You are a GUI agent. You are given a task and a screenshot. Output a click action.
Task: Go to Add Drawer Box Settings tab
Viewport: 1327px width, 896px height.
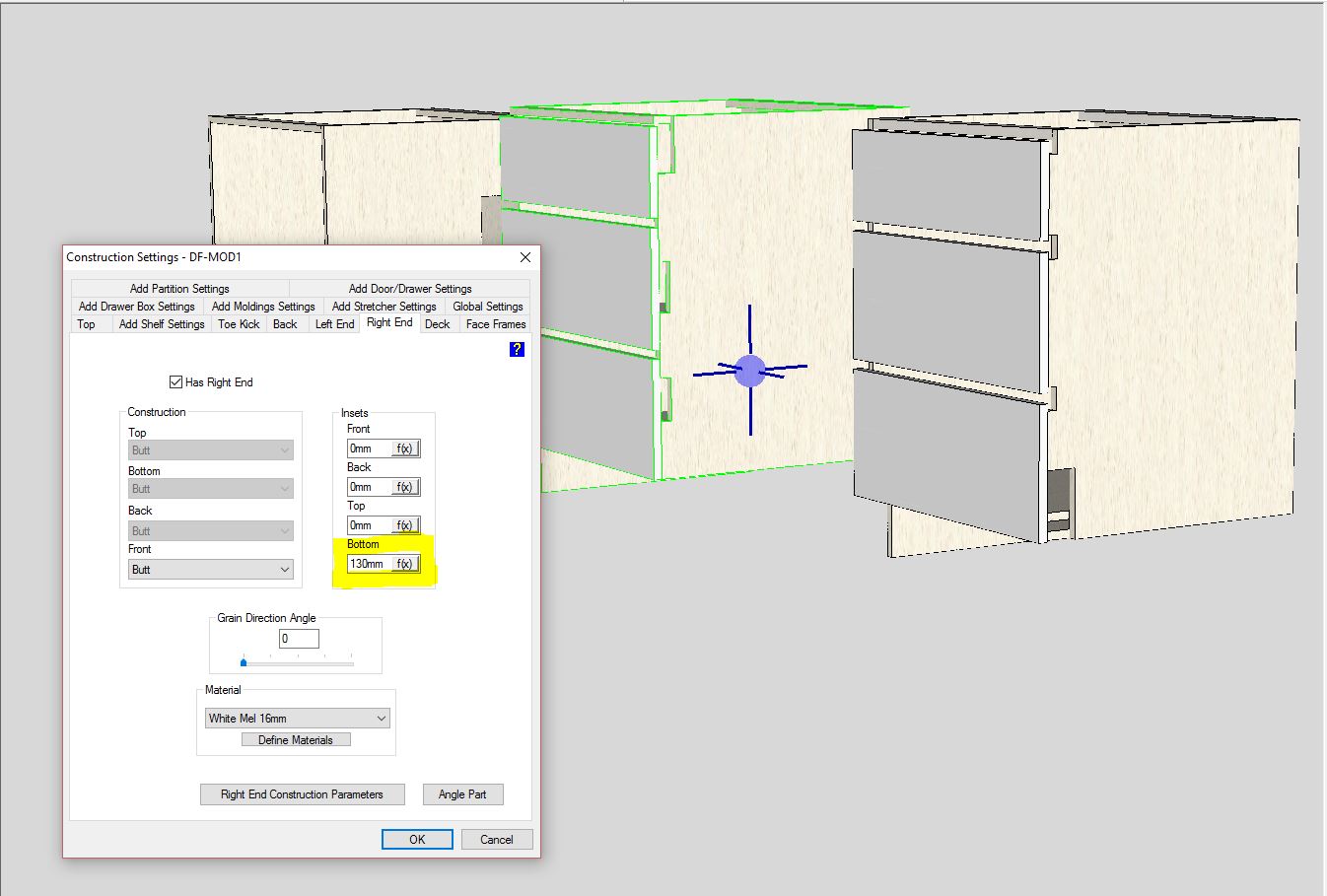tap(137, 307)
